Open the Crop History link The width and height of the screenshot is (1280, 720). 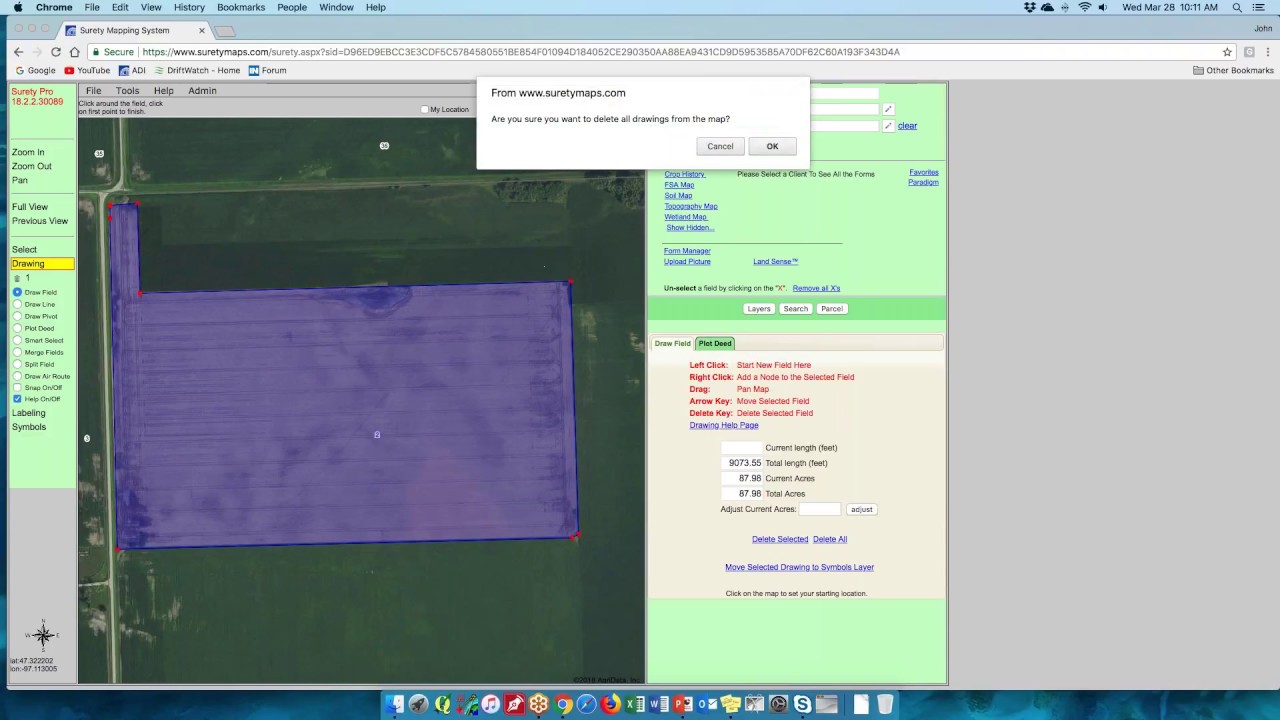pyautogui.click(x=684, y=174)
